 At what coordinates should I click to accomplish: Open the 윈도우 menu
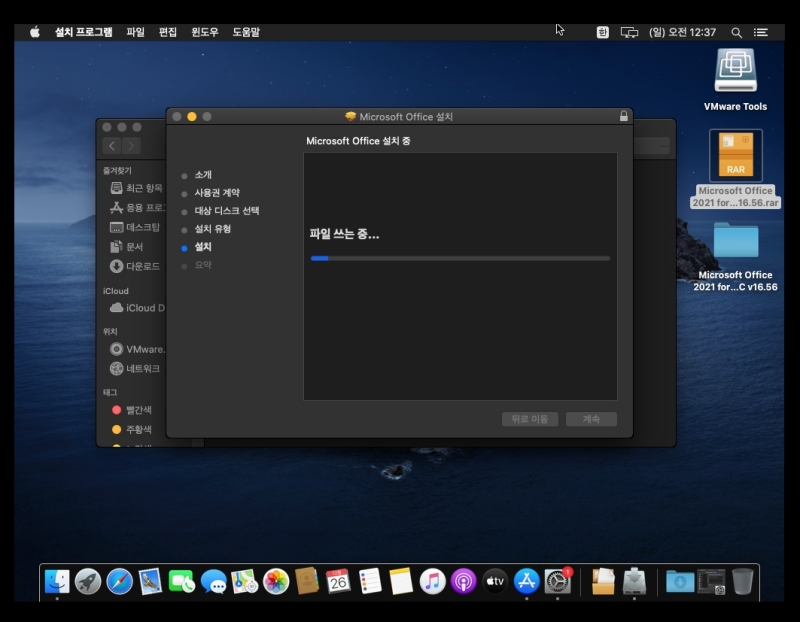tap(205, 32)
